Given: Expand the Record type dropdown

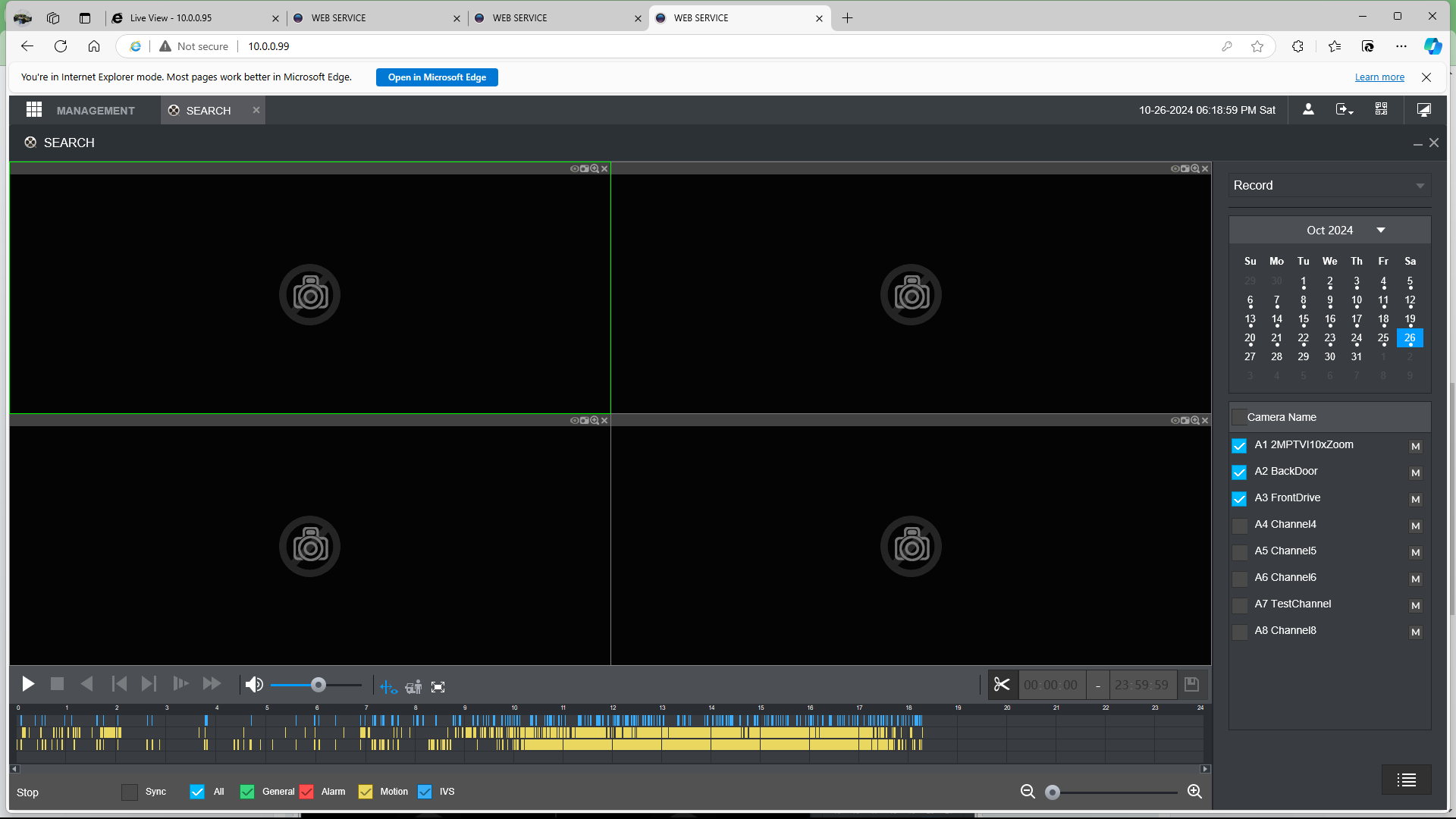Looking at the screenshot, I should point(1329,186).
